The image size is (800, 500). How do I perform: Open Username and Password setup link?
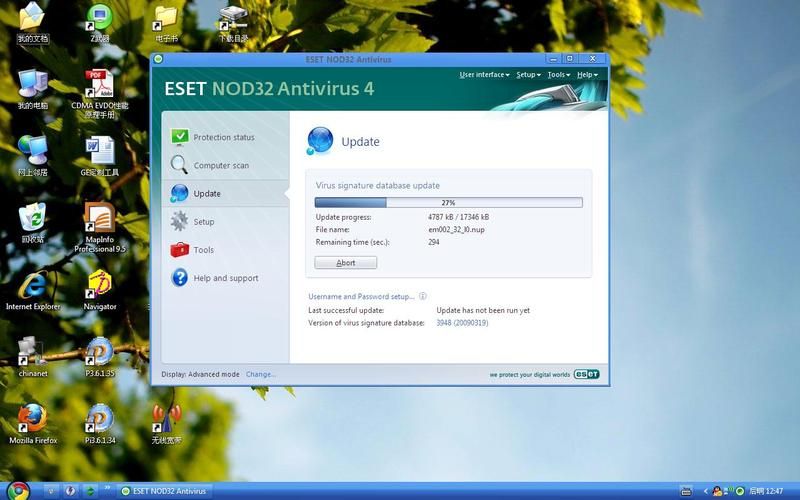coord(361,297)
